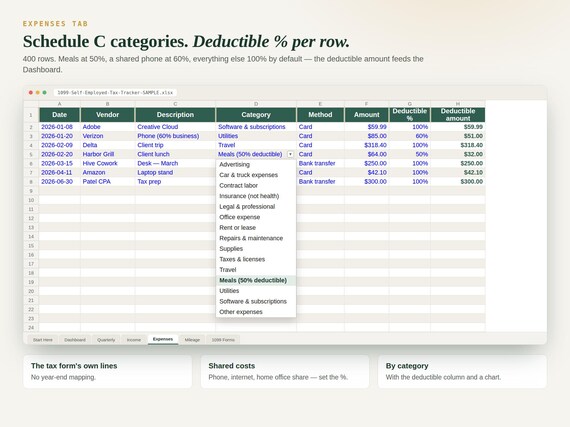This screenshot has width=570, height=427.
Task: Click the Deductible % column header
Action: click(x=410, y=115)
